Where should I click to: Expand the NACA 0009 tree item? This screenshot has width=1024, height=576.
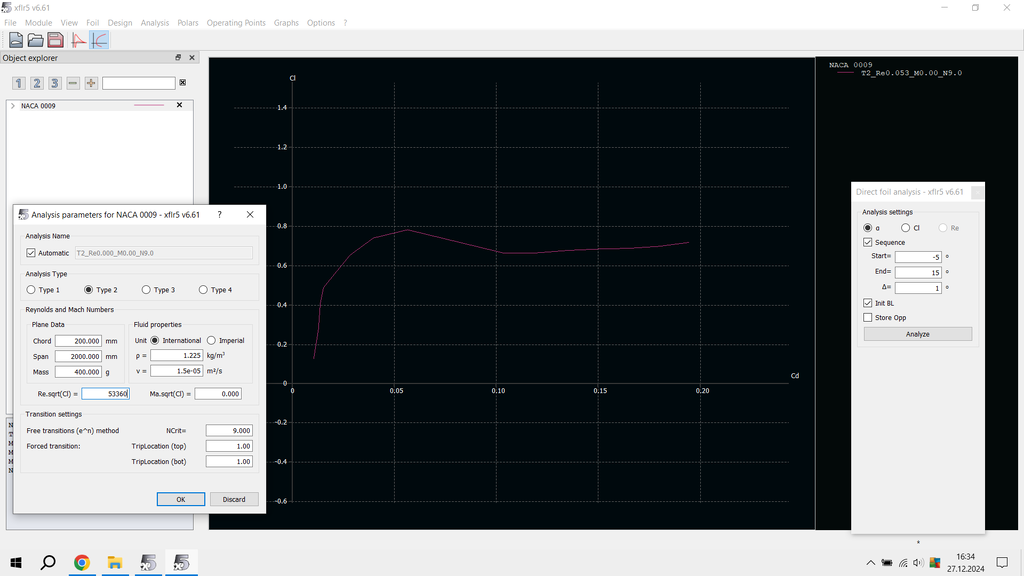tap(12, 105)
